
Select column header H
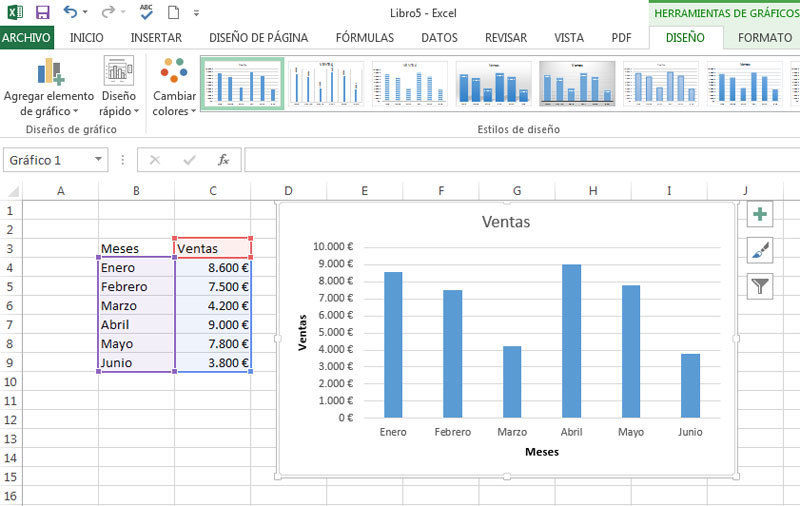(593, 191)
